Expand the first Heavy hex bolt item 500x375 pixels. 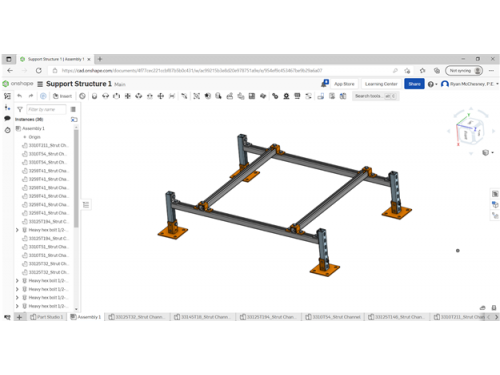pos(17,230)
